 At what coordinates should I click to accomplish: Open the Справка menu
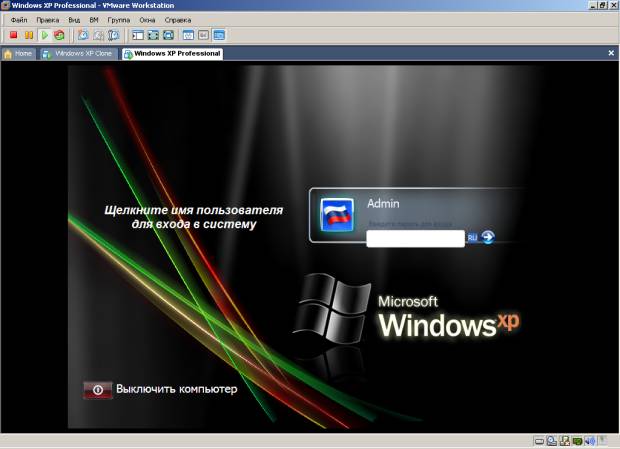(x=178, y=20)
